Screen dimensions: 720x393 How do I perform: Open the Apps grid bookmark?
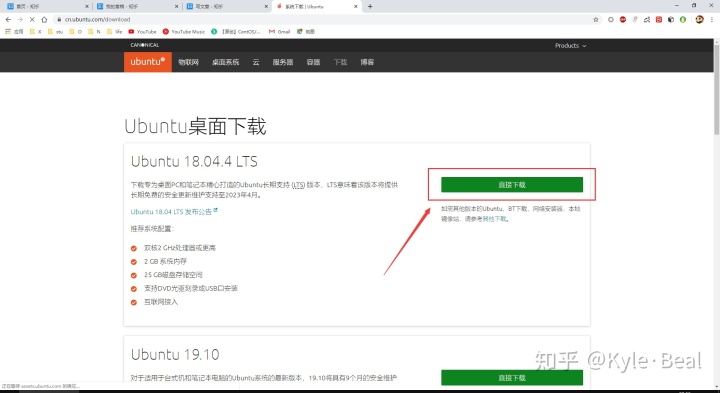tap(14, 32)
